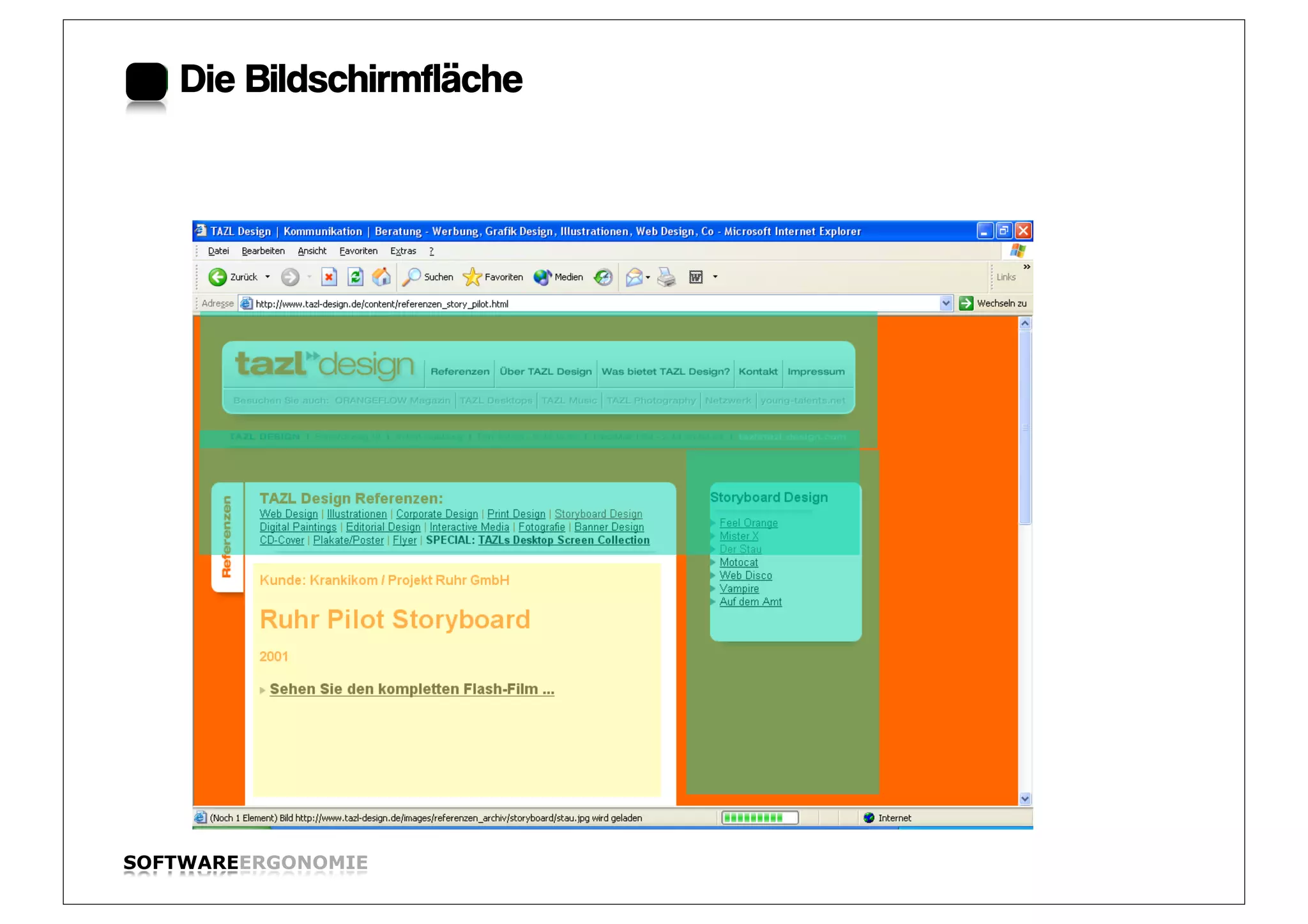Screen dimensions: 1308x924
Task: Open the Print Design link
Action: click(x=516, y=514)
